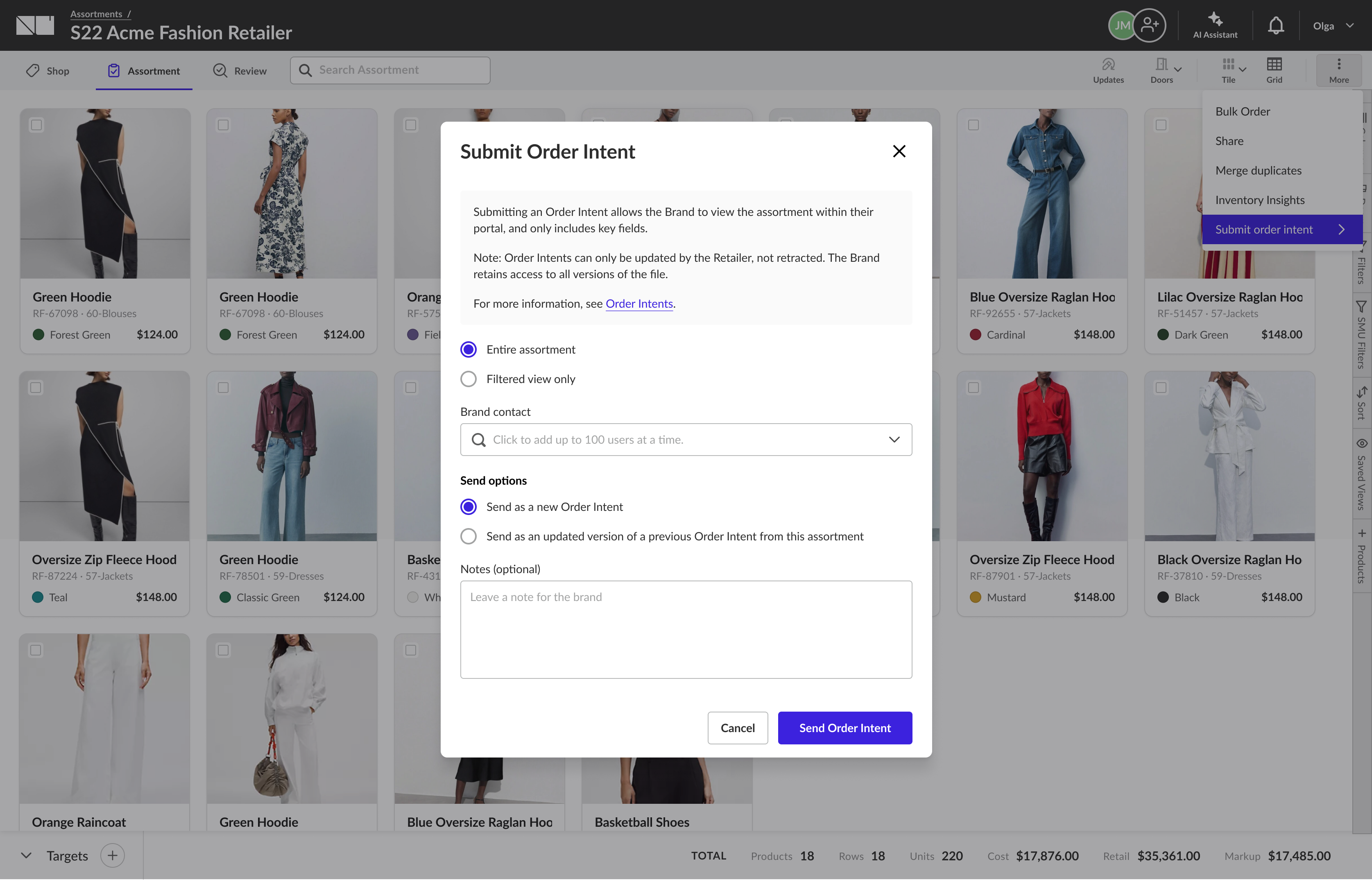The image size is (1372, 880).
Task: Click the magnifier in Search Assortment
Action: pyautogui.click(x=306, y=70)
